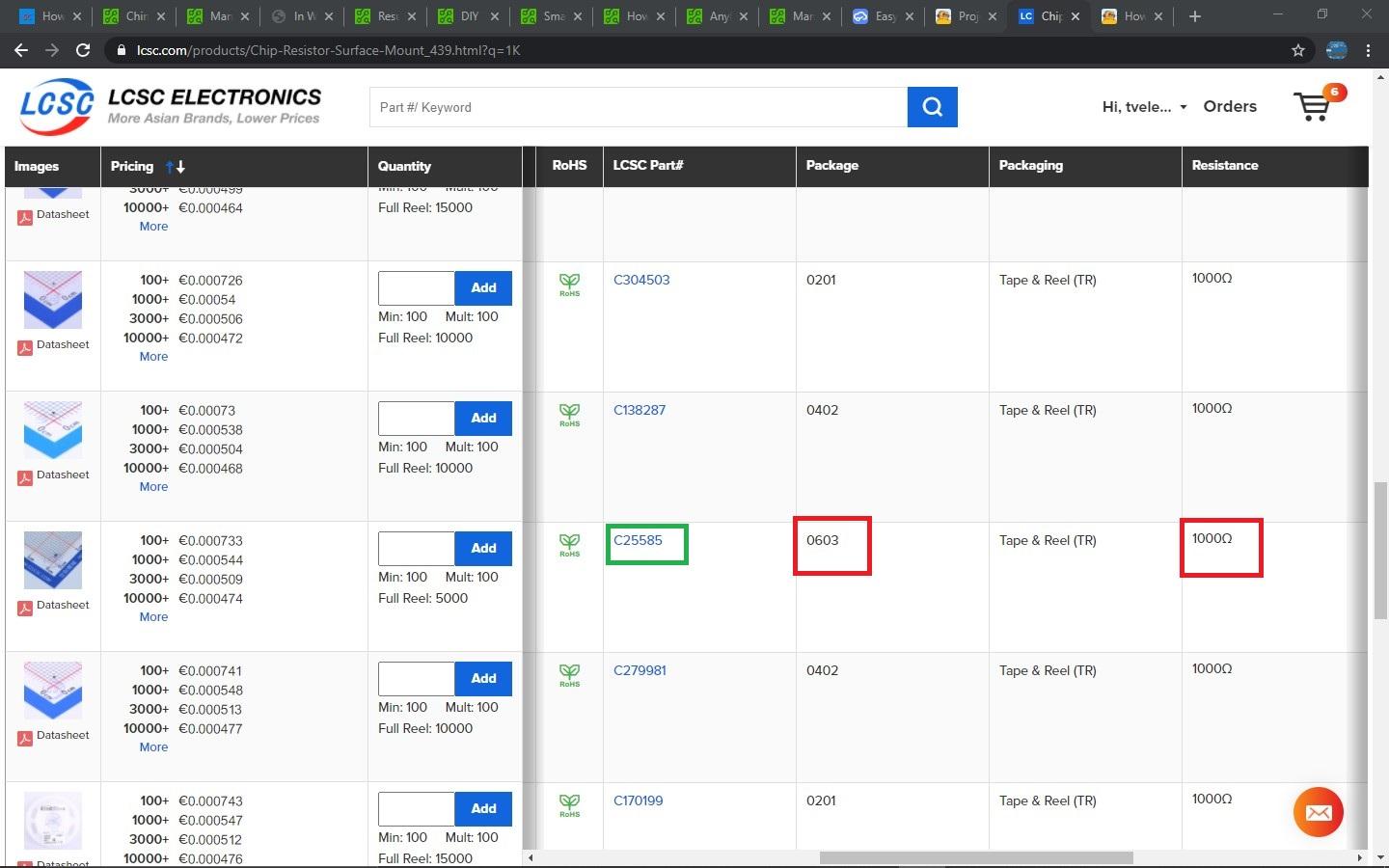Add C25585 resistor to cart
The height and width of the screenshot is (868, 1389).
[483, 549]
